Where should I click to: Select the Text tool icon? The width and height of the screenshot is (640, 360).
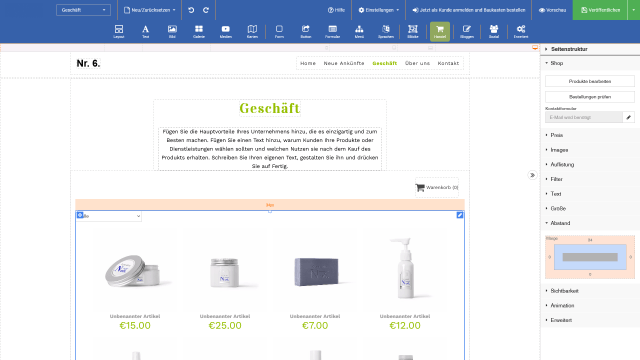tap(145, 31)
